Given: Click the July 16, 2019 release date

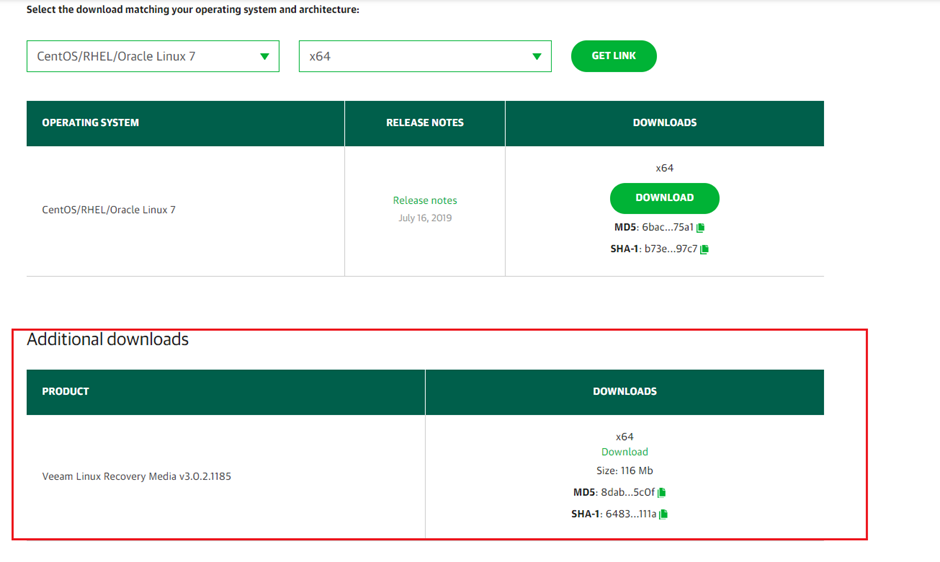Looking at the screenshot, I should (425, 218).
